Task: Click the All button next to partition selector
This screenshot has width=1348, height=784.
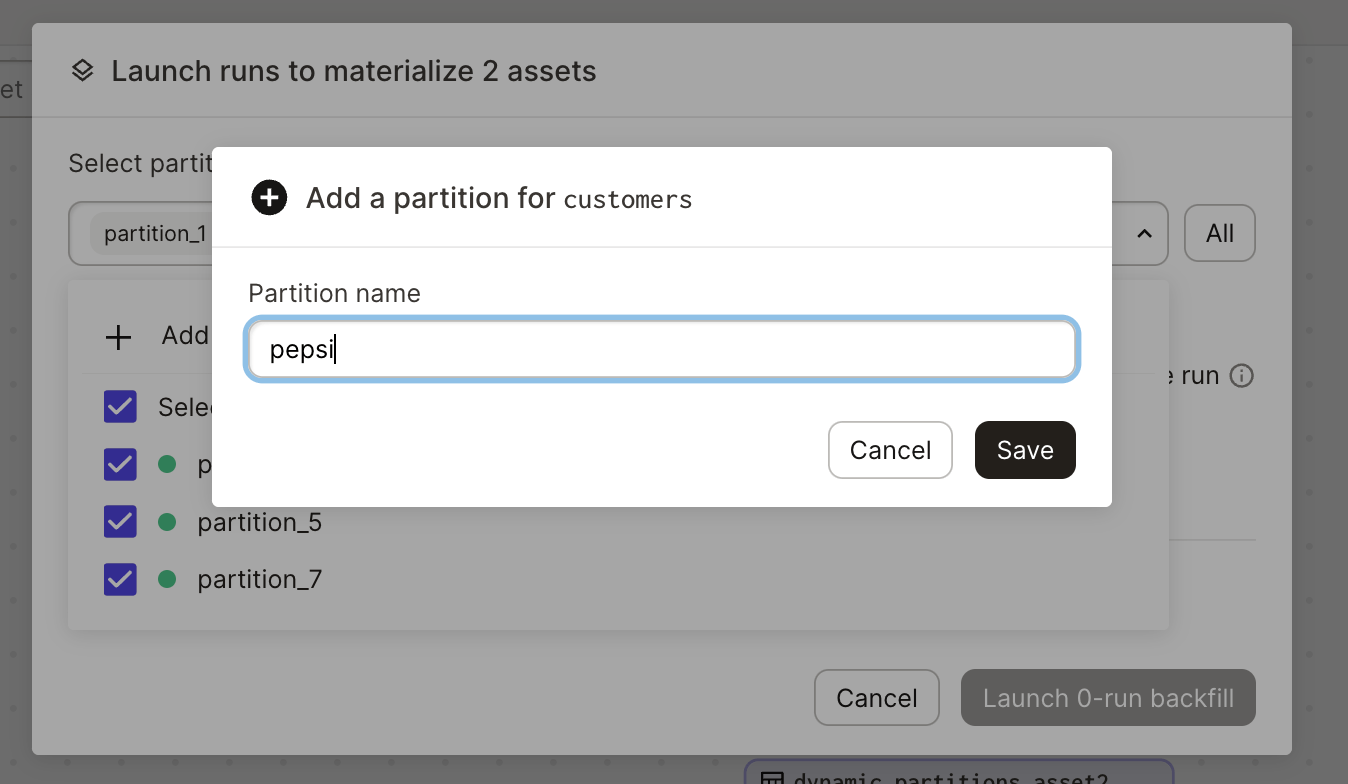Action: (1220, 233)
